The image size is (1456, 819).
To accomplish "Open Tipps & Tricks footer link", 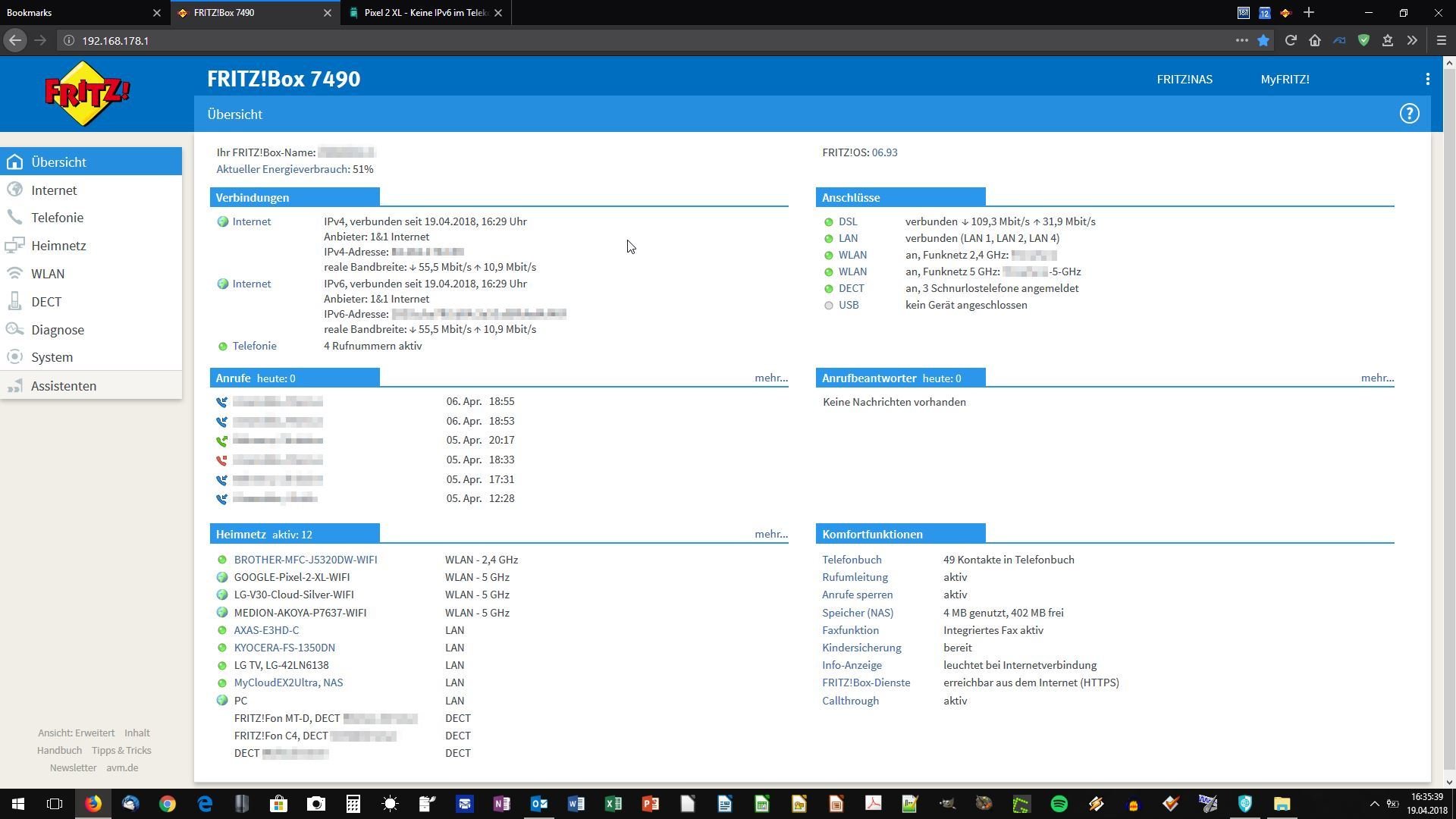I will tap(121, 751).
